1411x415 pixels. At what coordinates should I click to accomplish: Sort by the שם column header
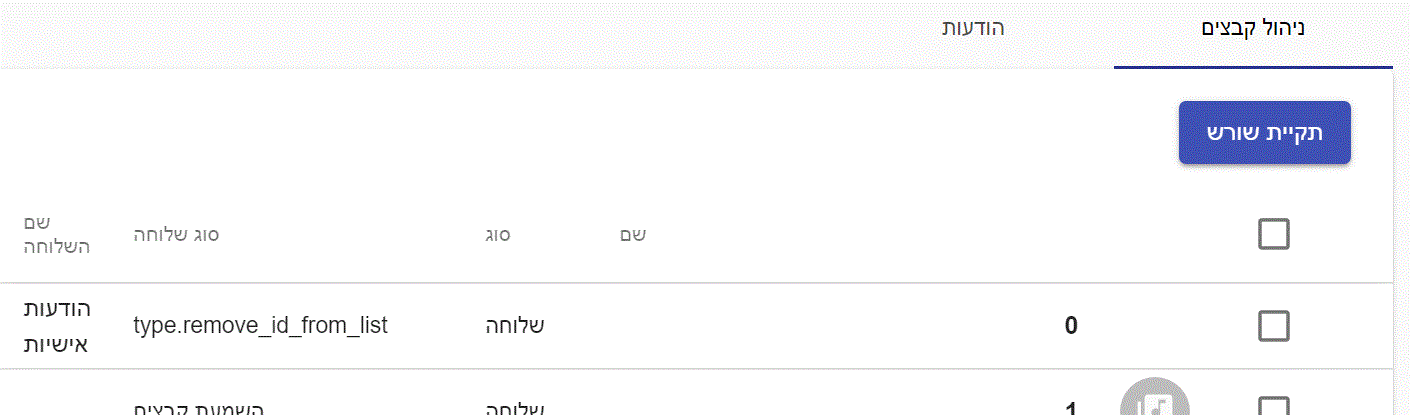pos(632,235)
